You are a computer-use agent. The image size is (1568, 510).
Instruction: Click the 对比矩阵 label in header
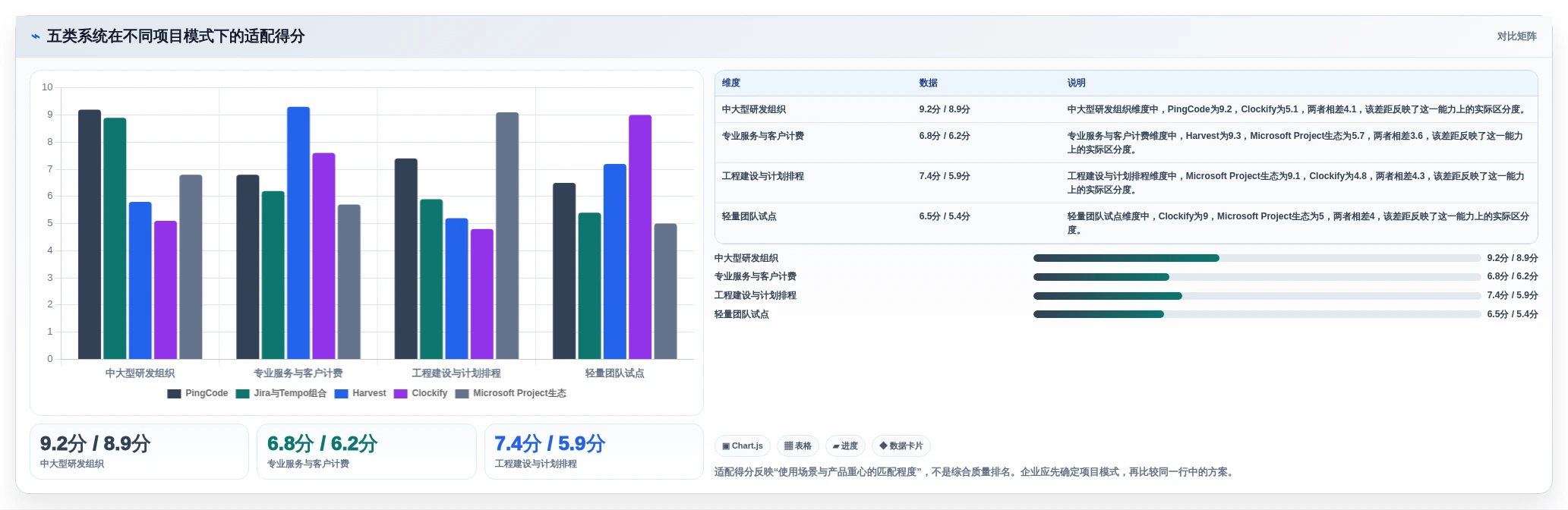(1516, 36)
